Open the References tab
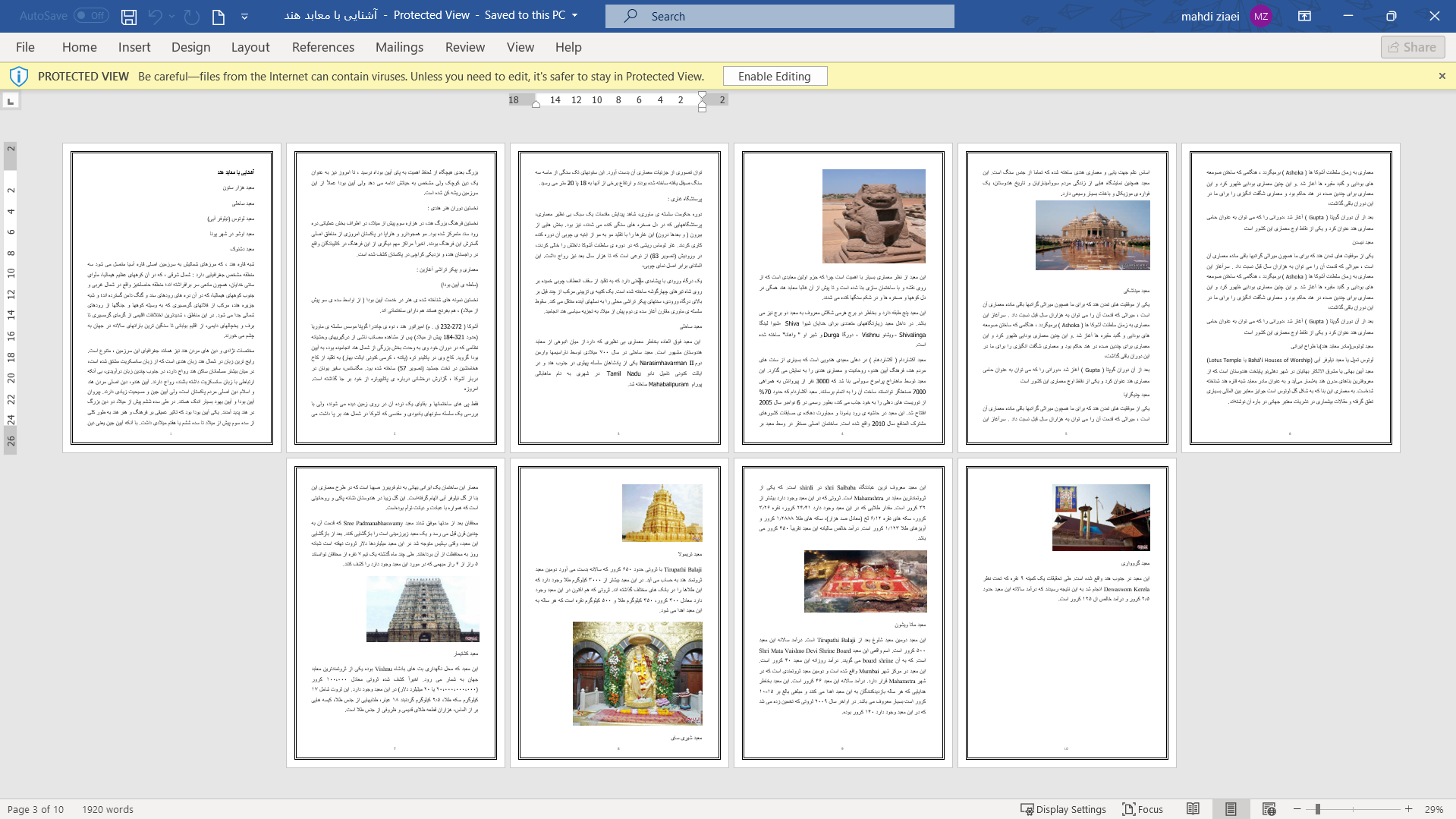This screenshot has height=819, width=1456. (322, 47)
